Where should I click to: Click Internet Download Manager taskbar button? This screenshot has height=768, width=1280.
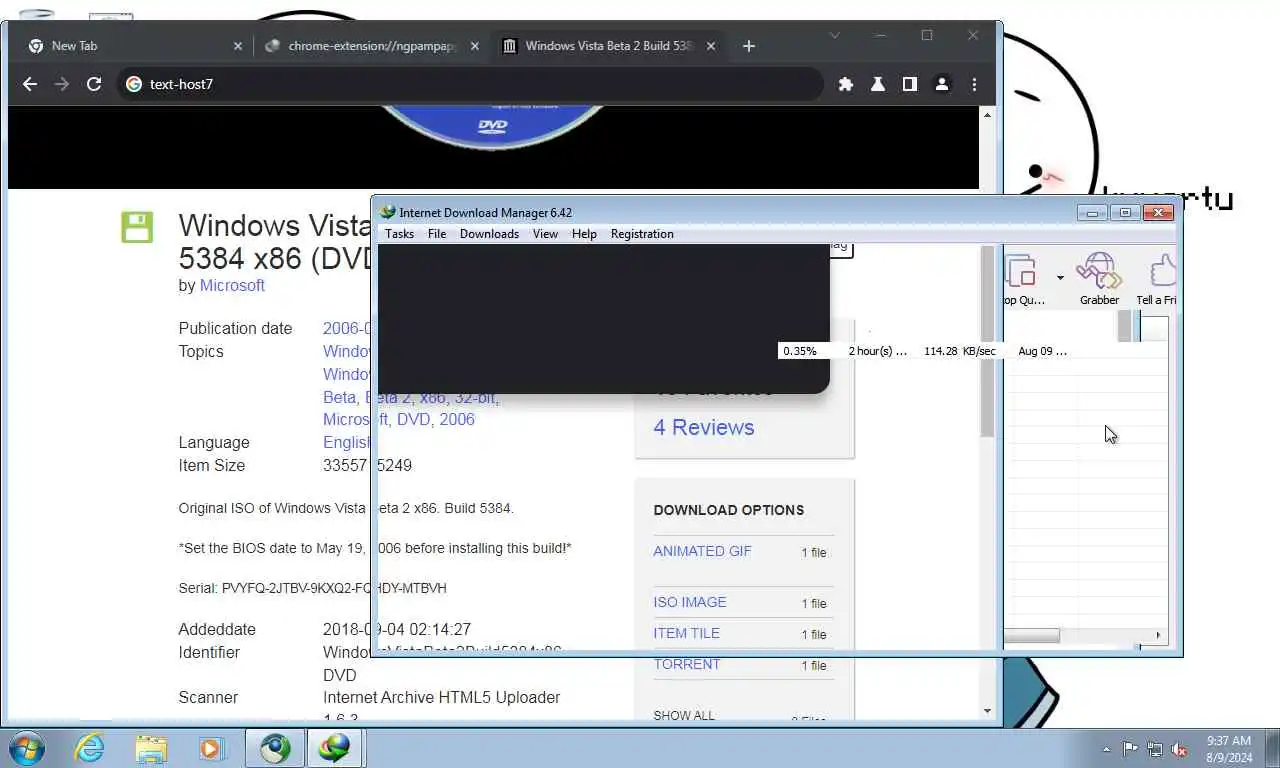[x=335, y=748]
